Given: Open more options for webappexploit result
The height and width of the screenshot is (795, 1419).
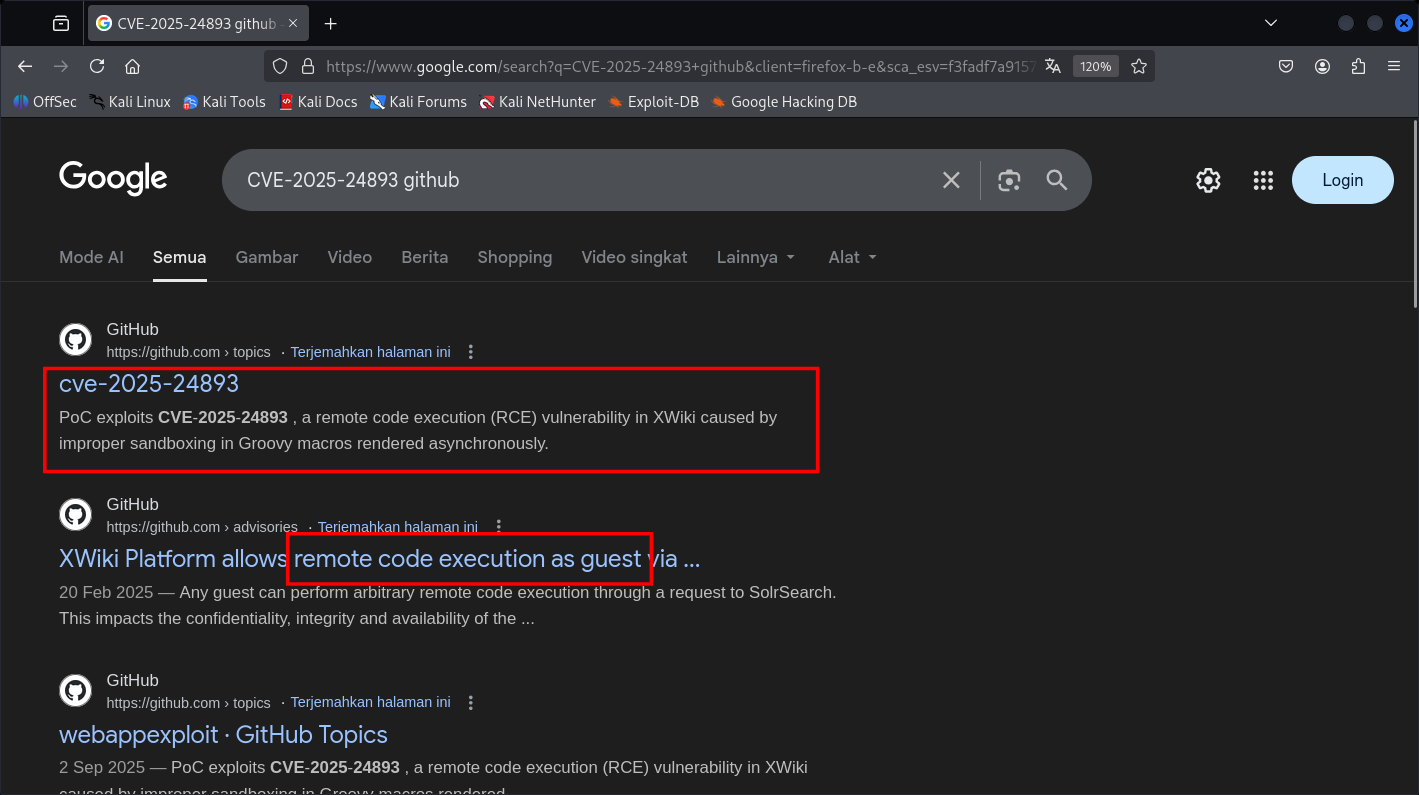Looking at the screenshot, I should click(471, 702).
